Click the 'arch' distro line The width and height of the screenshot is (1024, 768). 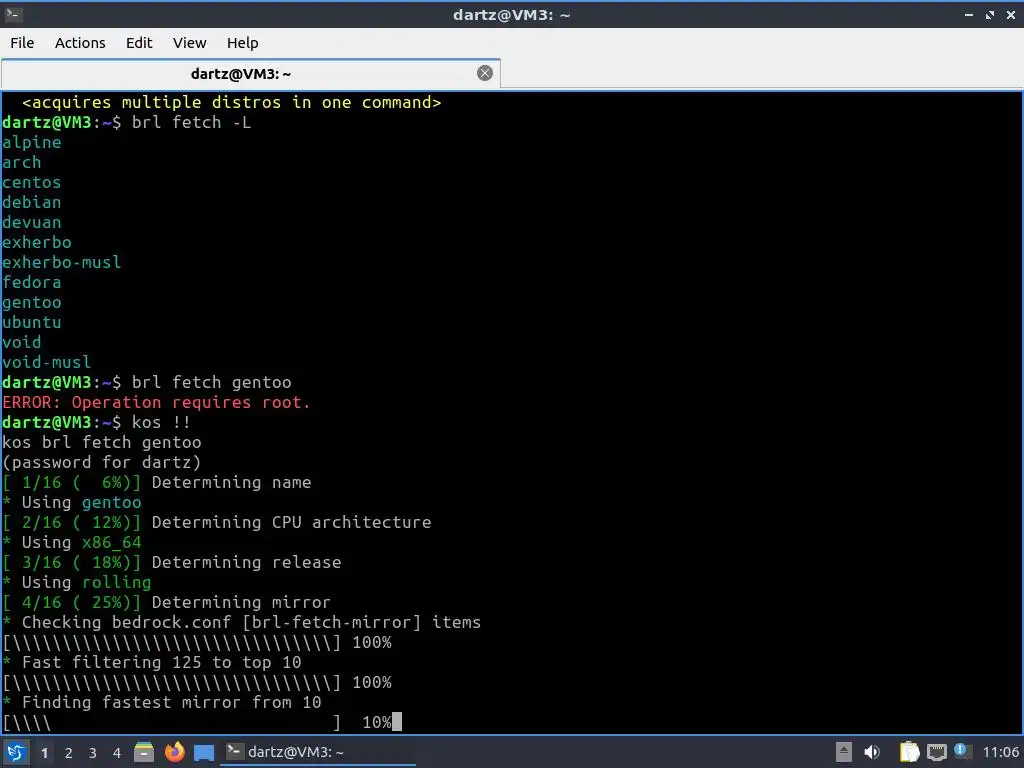coord(22,163)
